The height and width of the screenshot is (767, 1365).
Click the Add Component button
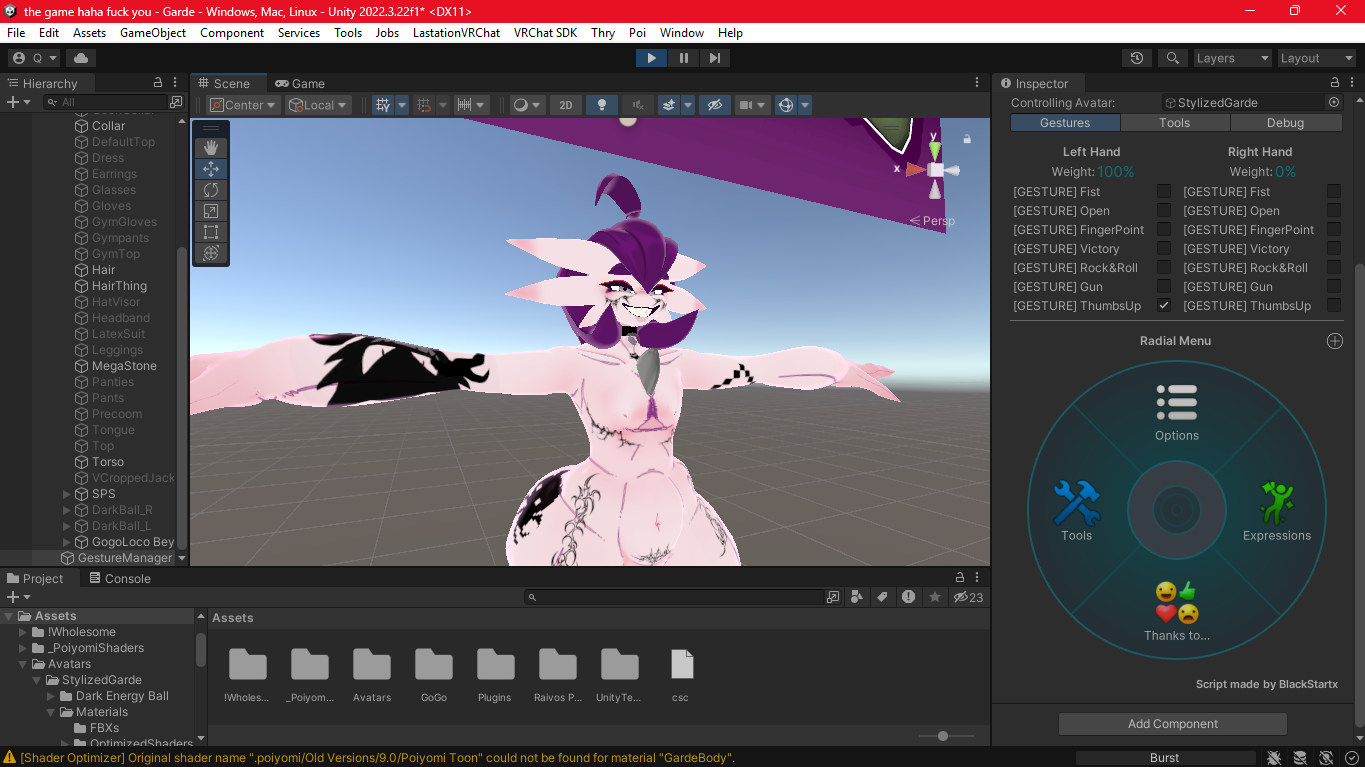pos(1173,724)
